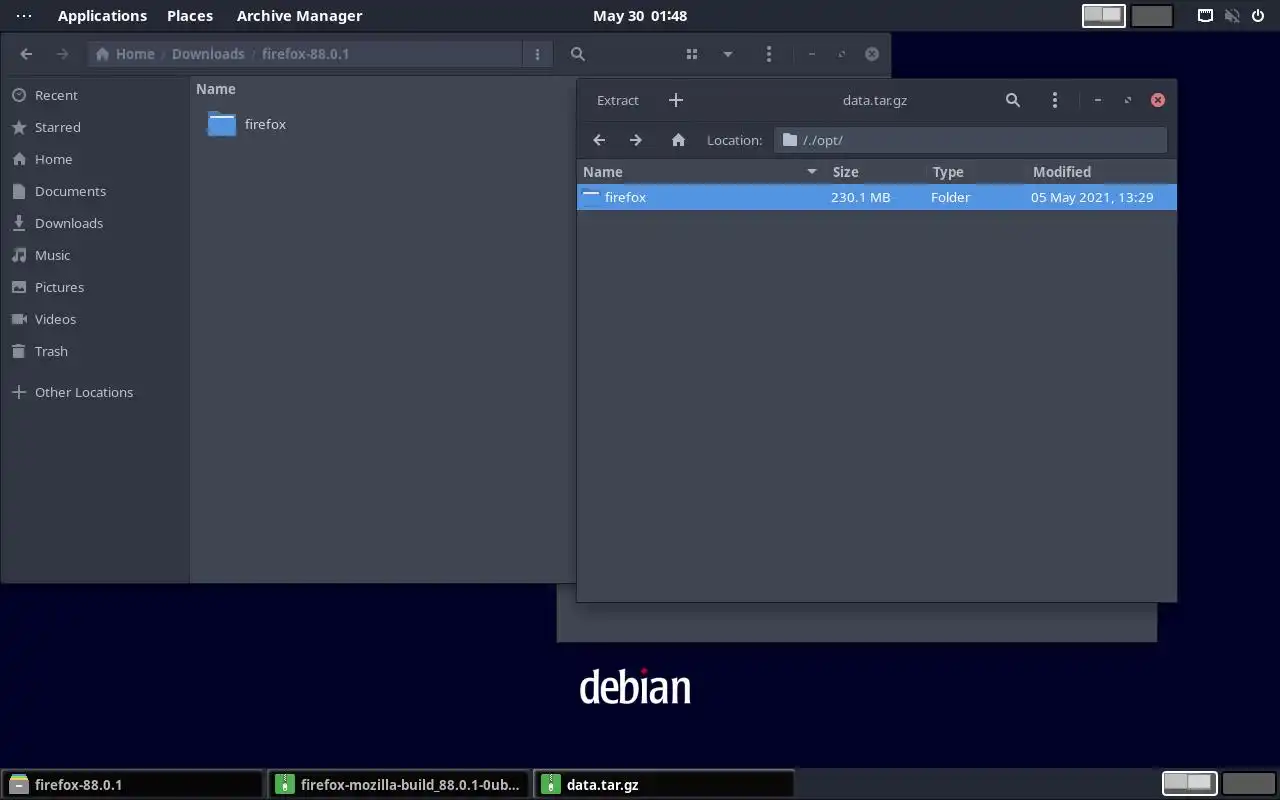Open Home in the Files sidebar
Image resolution: width=1280 pixels, height=800 pixels.
coord(95,159)
